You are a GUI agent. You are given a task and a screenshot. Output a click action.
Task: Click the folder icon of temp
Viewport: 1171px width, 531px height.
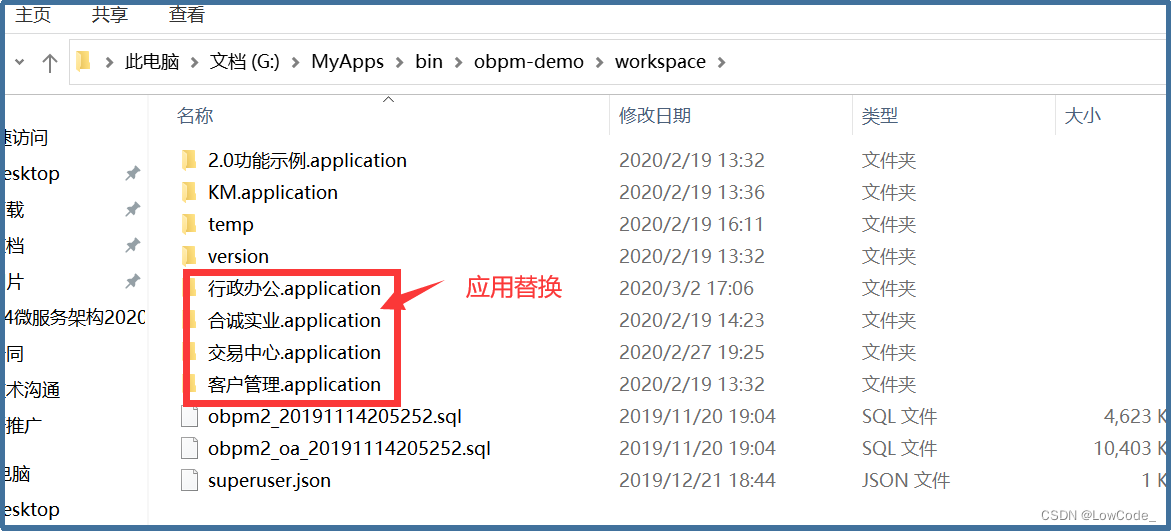(x=190, y=224)
